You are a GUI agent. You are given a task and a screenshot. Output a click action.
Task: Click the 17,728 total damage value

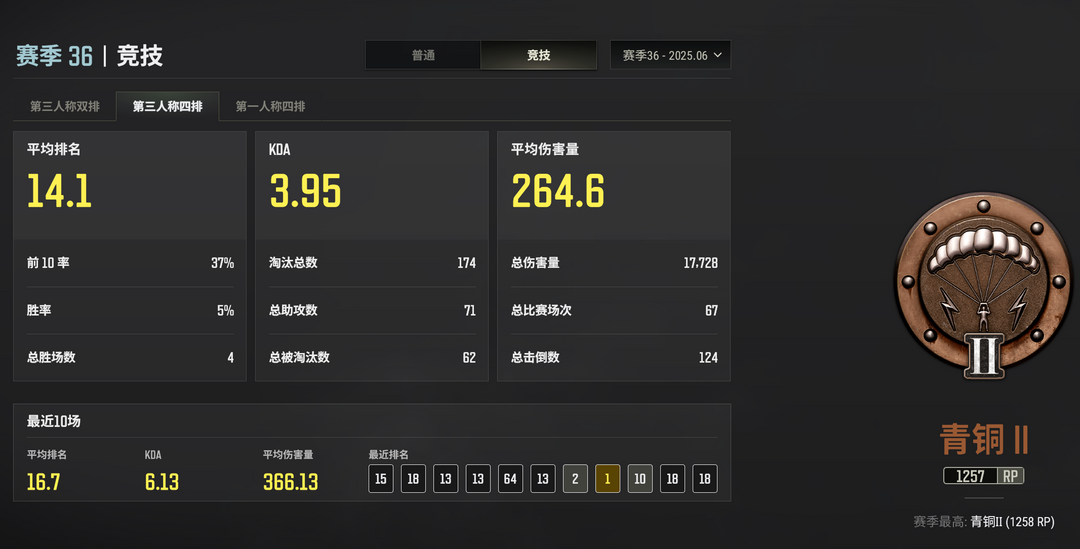coord(700,263)
